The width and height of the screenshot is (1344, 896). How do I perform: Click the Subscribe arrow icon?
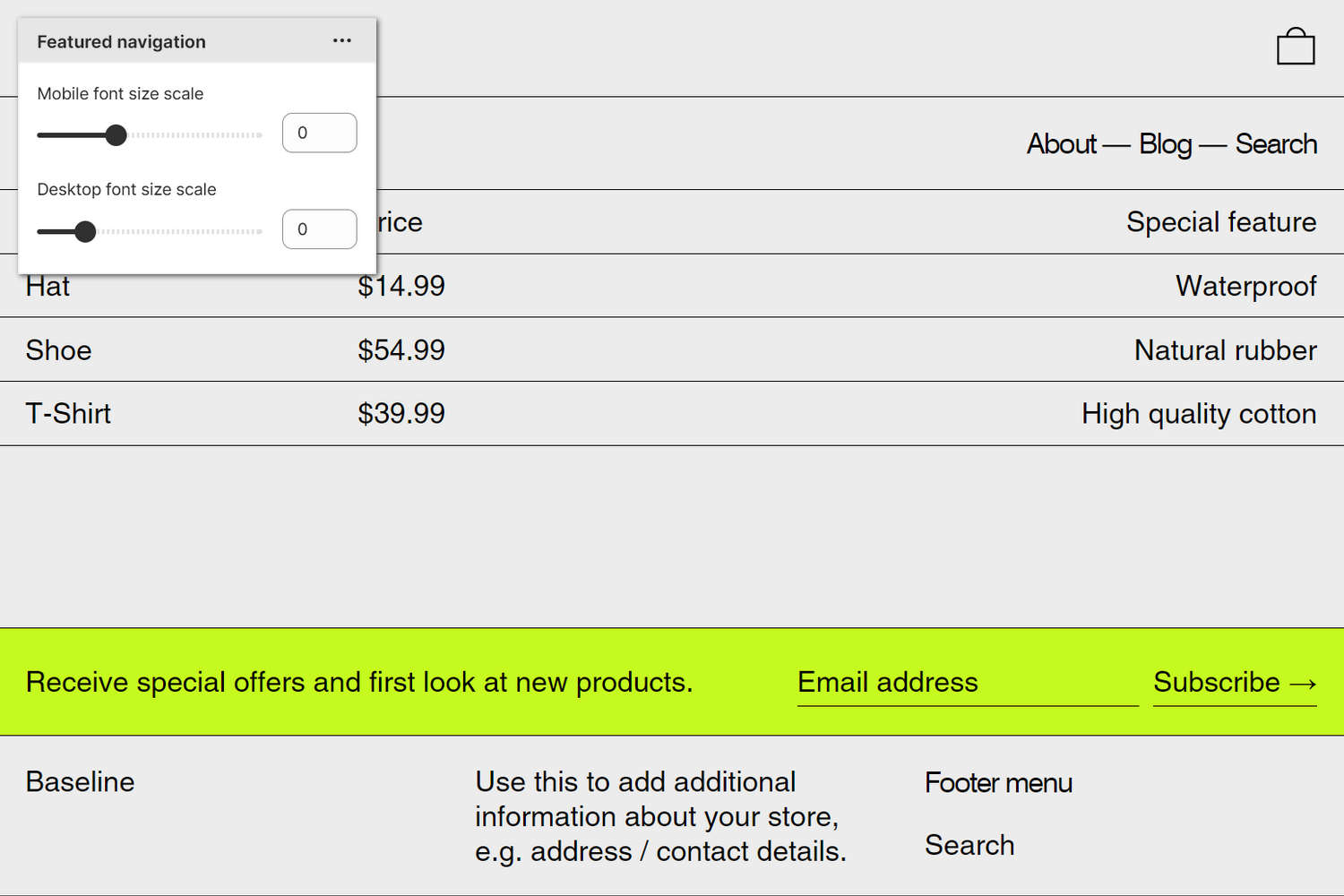(x=1302, y=682)
